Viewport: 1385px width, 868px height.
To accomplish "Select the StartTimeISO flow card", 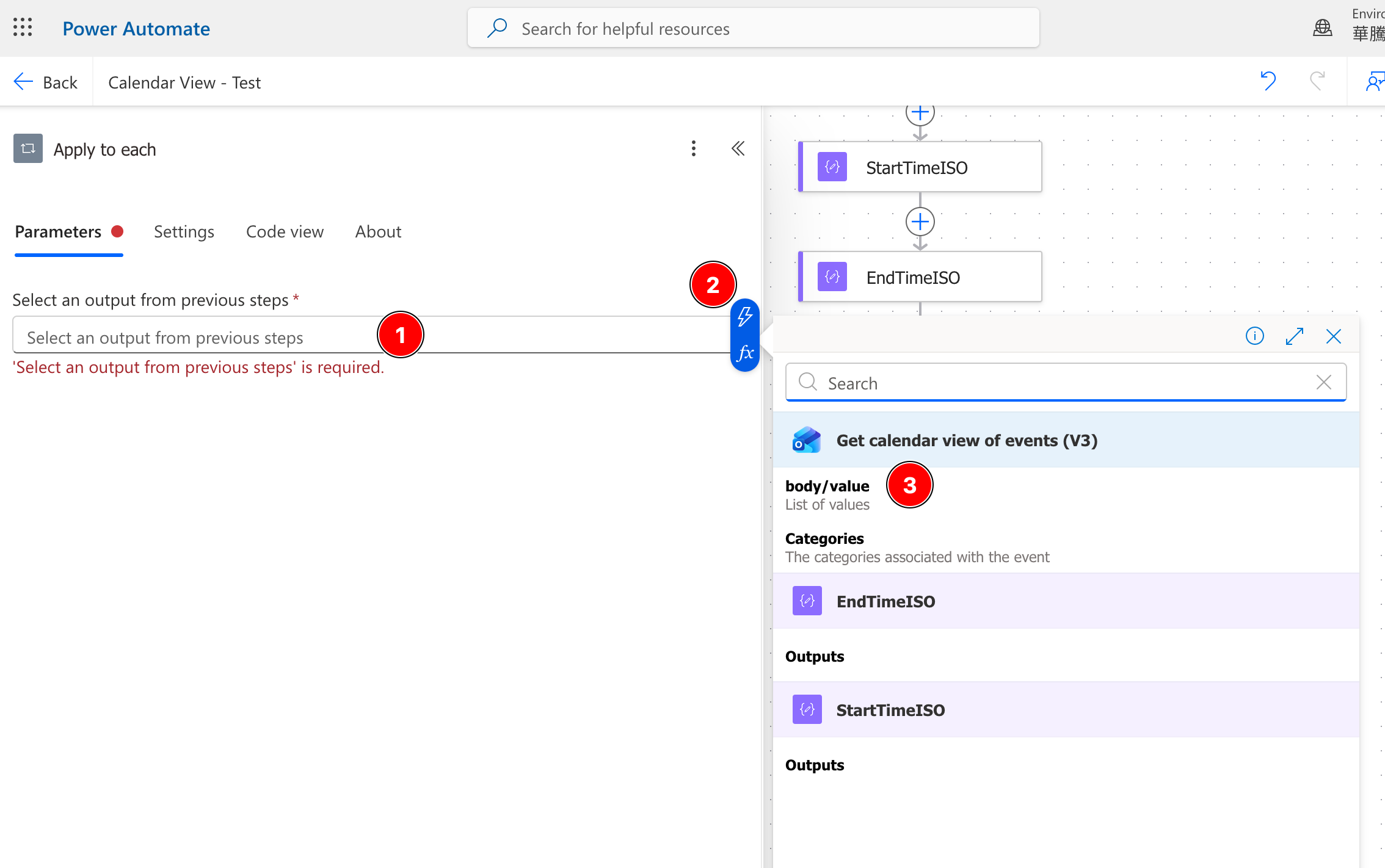I will (x=920, y=167).
